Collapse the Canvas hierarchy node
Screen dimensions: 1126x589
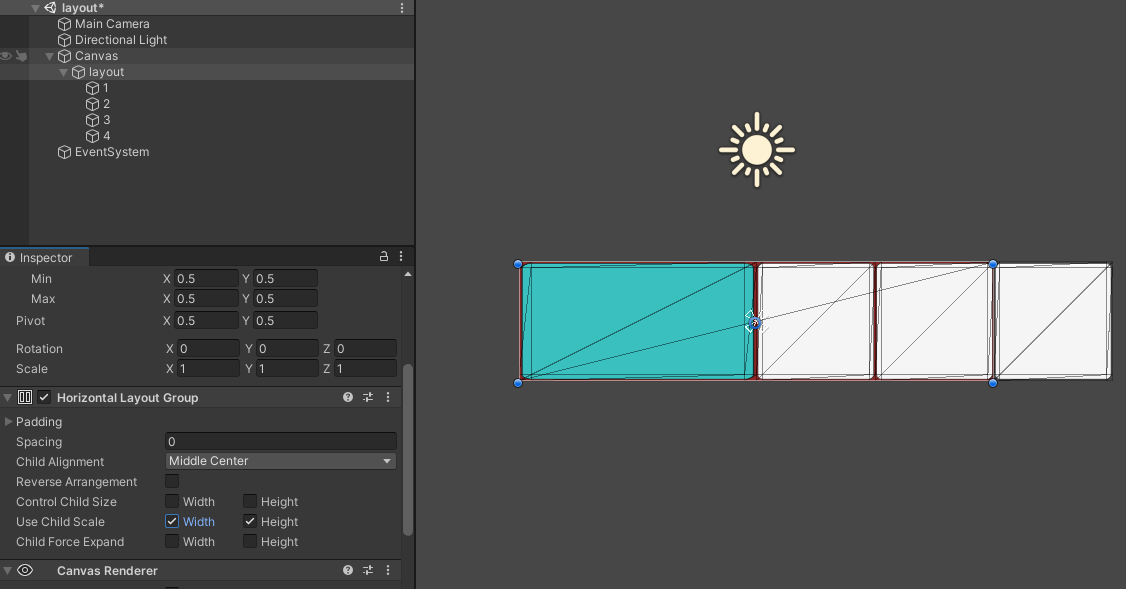point(50,56)
